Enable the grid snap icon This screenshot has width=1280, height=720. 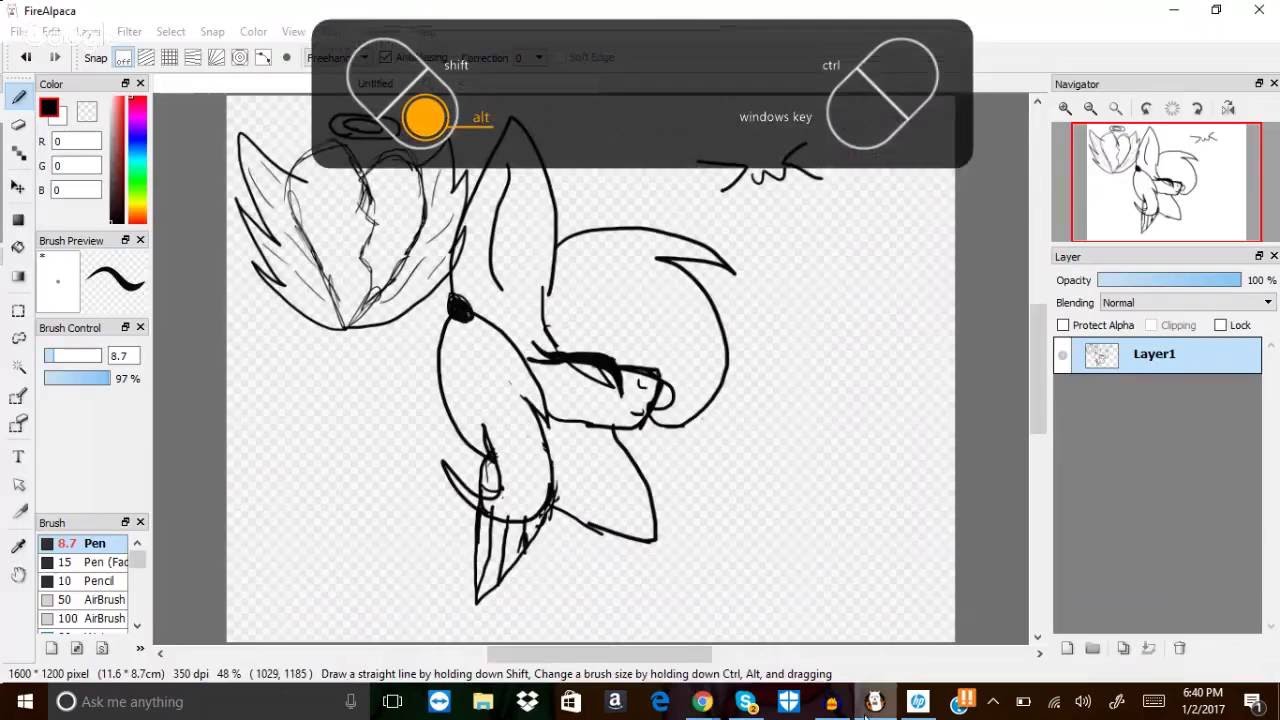click(170, 58)
